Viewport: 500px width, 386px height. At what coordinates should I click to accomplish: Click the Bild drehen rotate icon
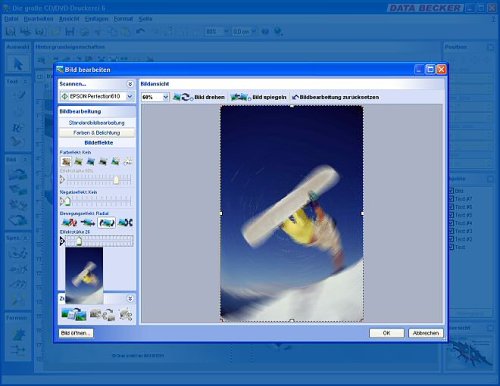point(182,97)
